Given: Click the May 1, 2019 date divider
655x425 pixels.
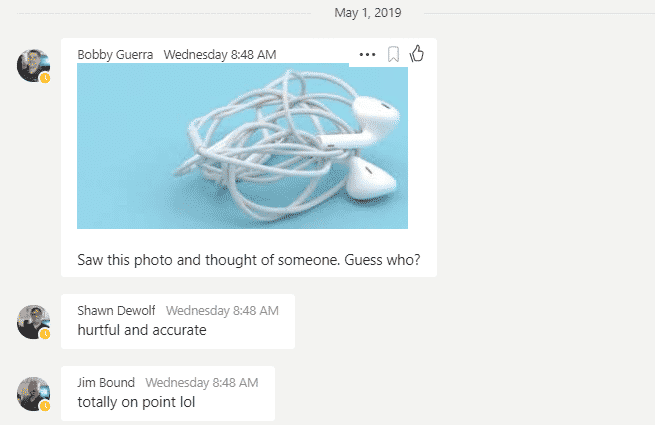Looking at the screenshot, I should [x=368, y=13].
